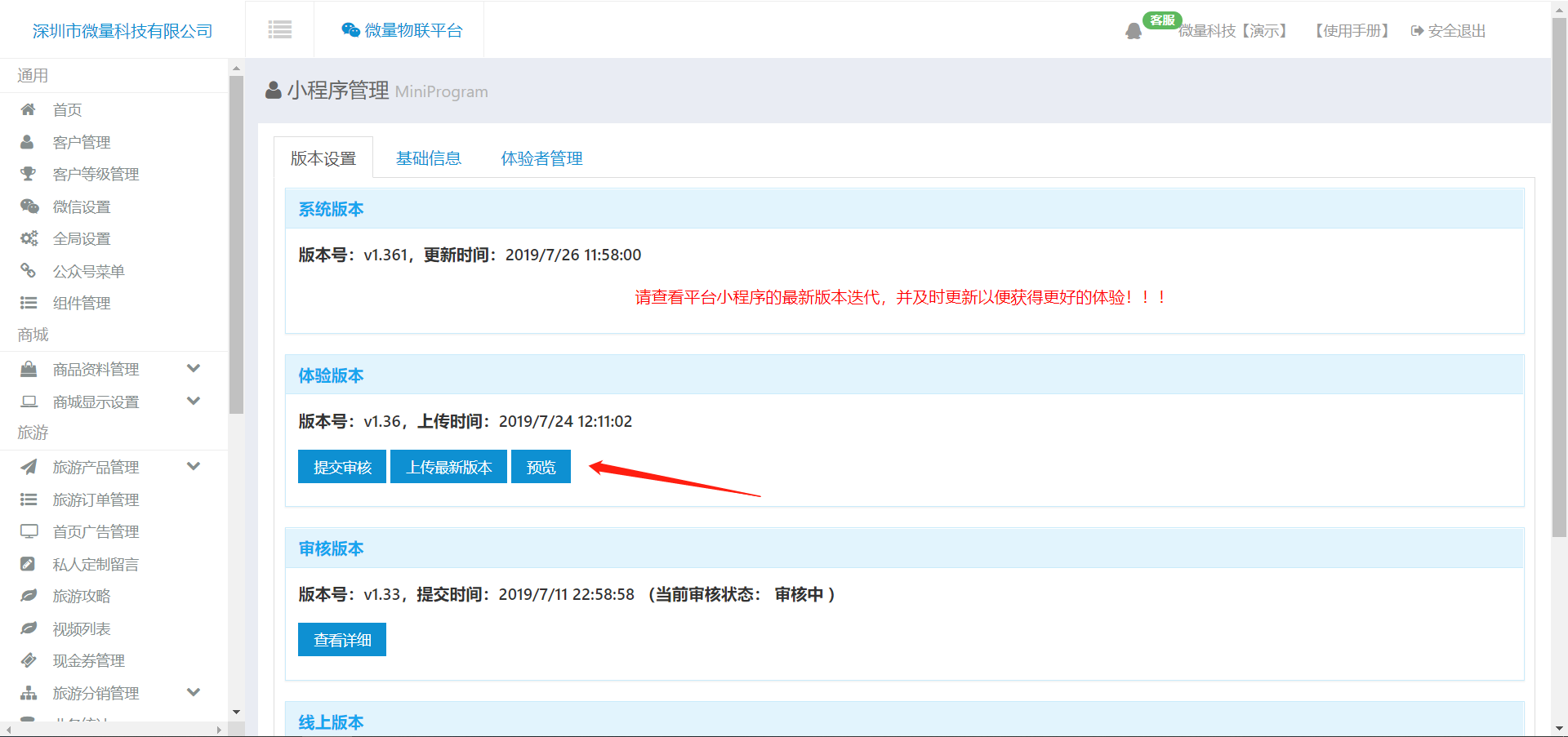Click the gears icon for 全局设置

[29, 238]
